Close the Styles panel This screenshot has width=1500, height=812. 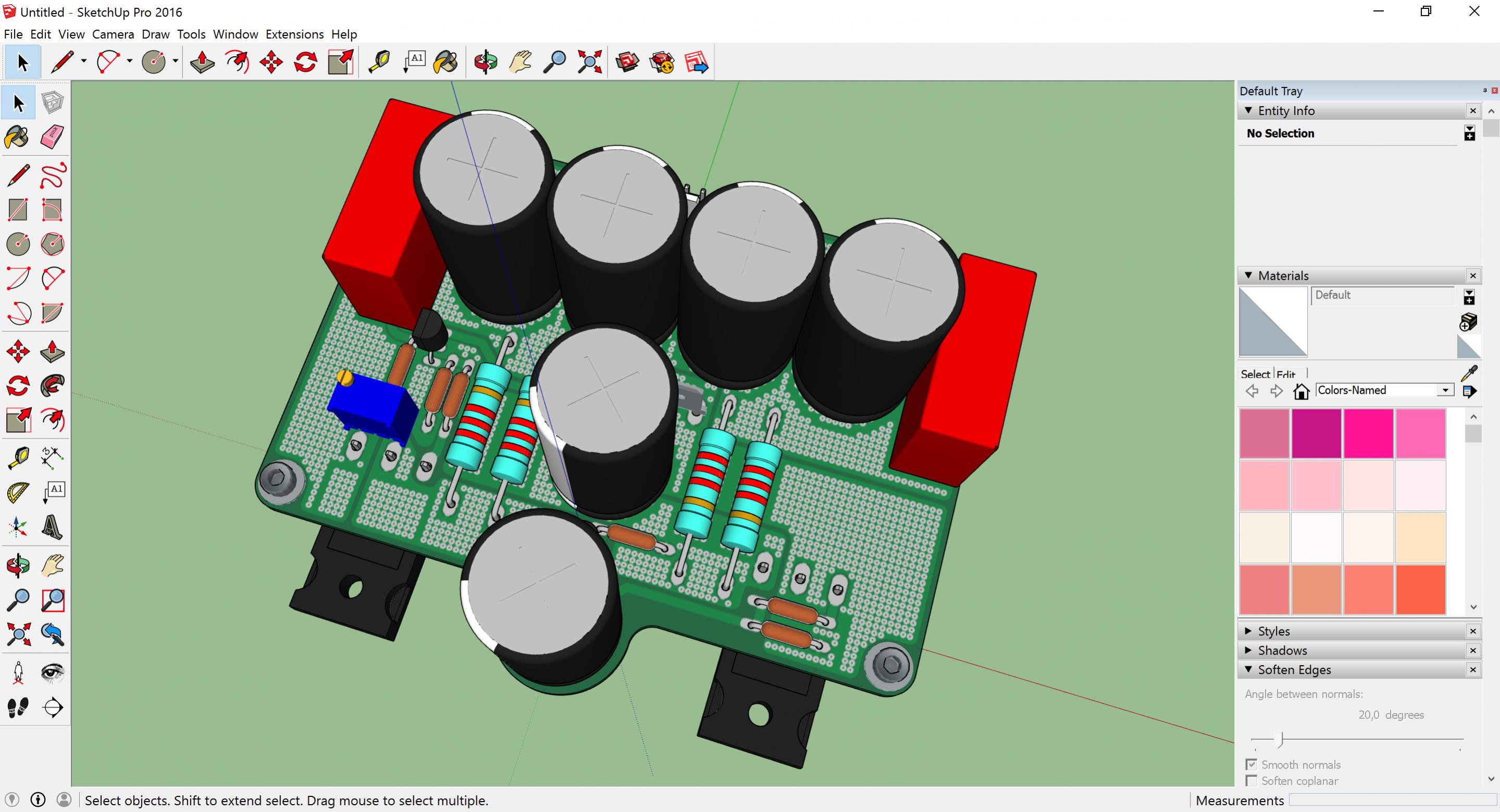(1472, 631)
